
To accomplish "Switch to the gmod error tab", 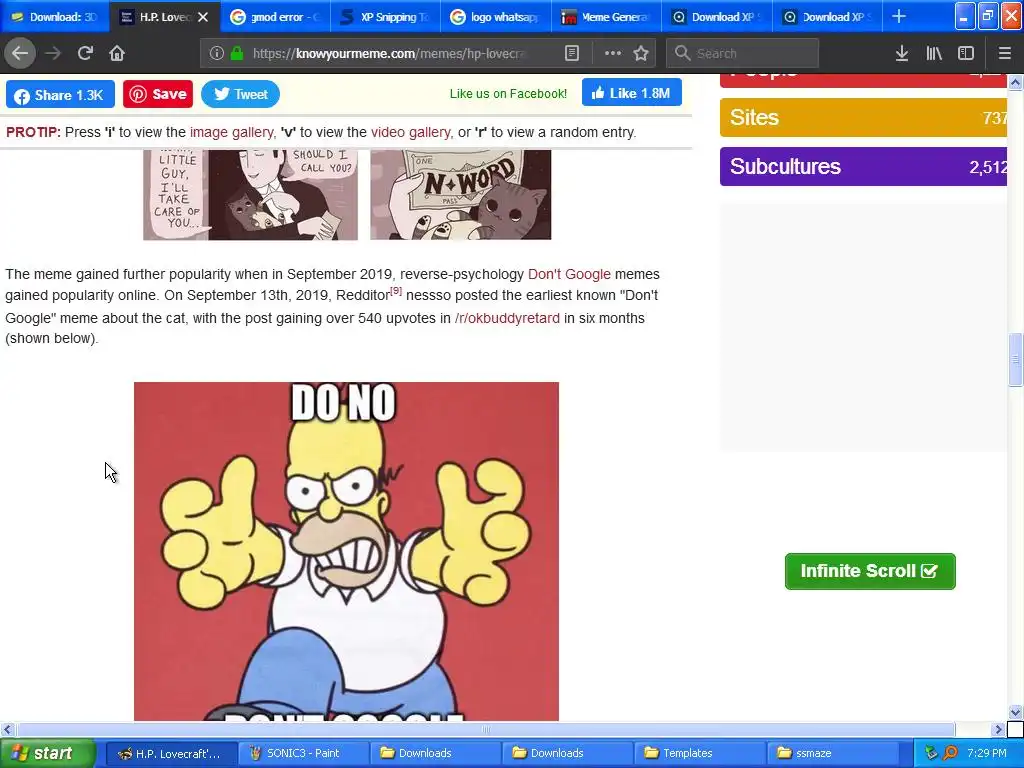I will pyautogui.click(x=275, y=17).
